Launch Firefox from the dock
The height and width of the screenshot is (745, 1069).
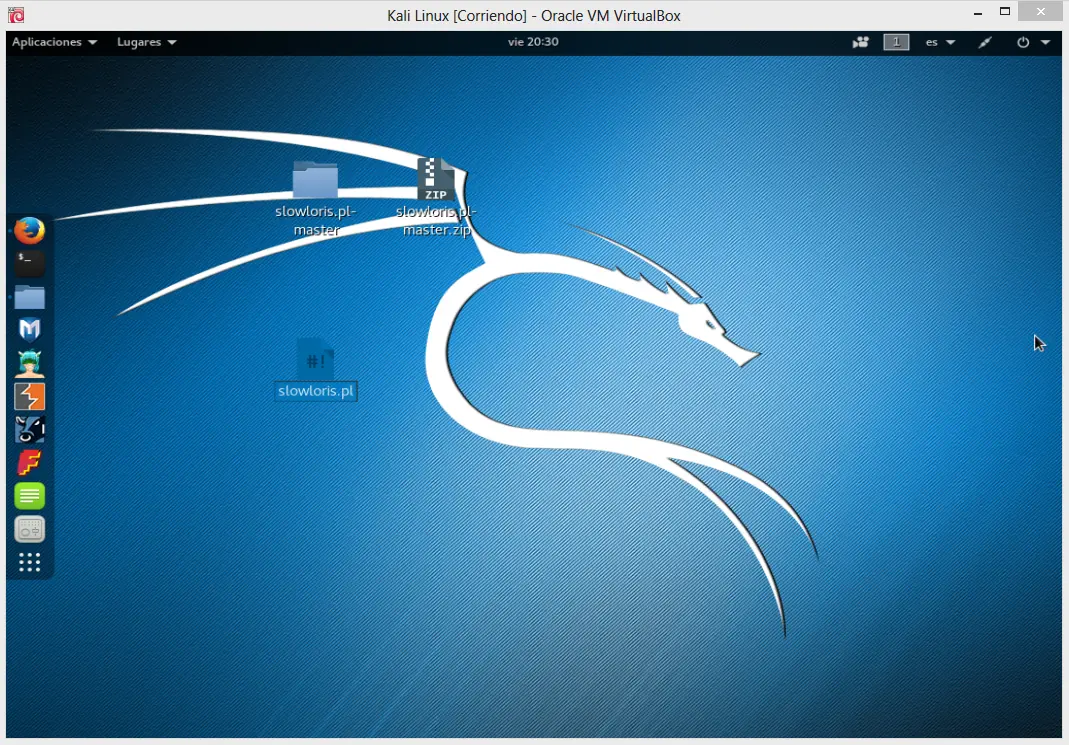[x=29, y=230]
